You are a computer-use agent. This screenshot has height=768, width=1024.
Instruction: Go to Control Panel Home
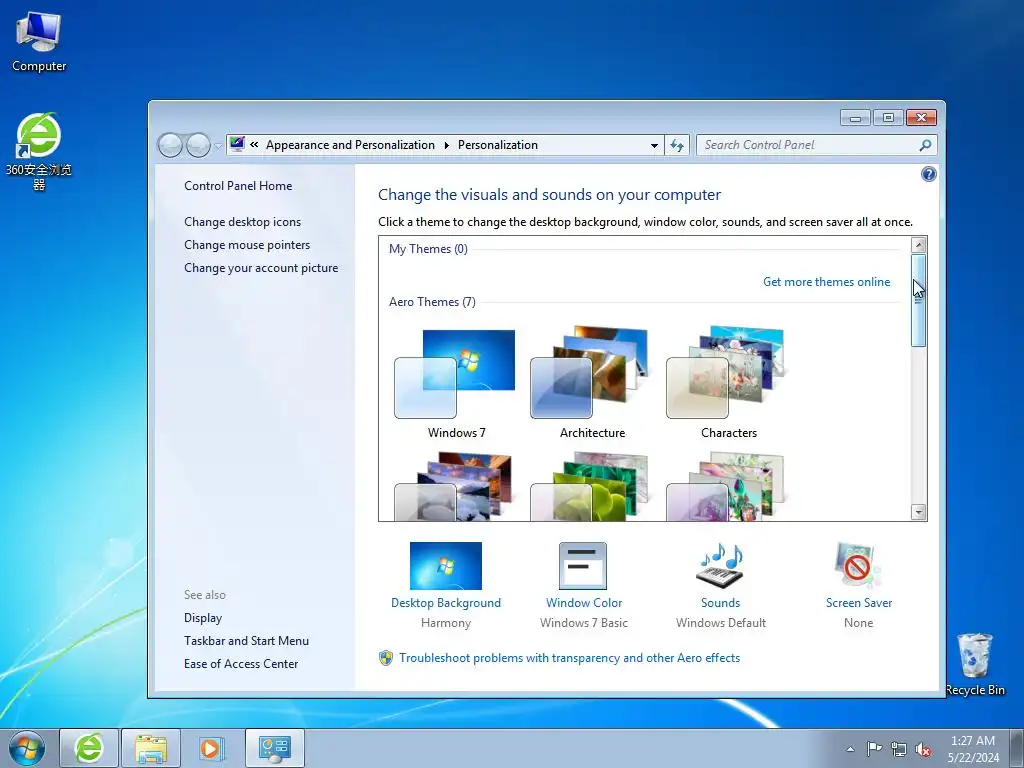(x=238, y=186)
